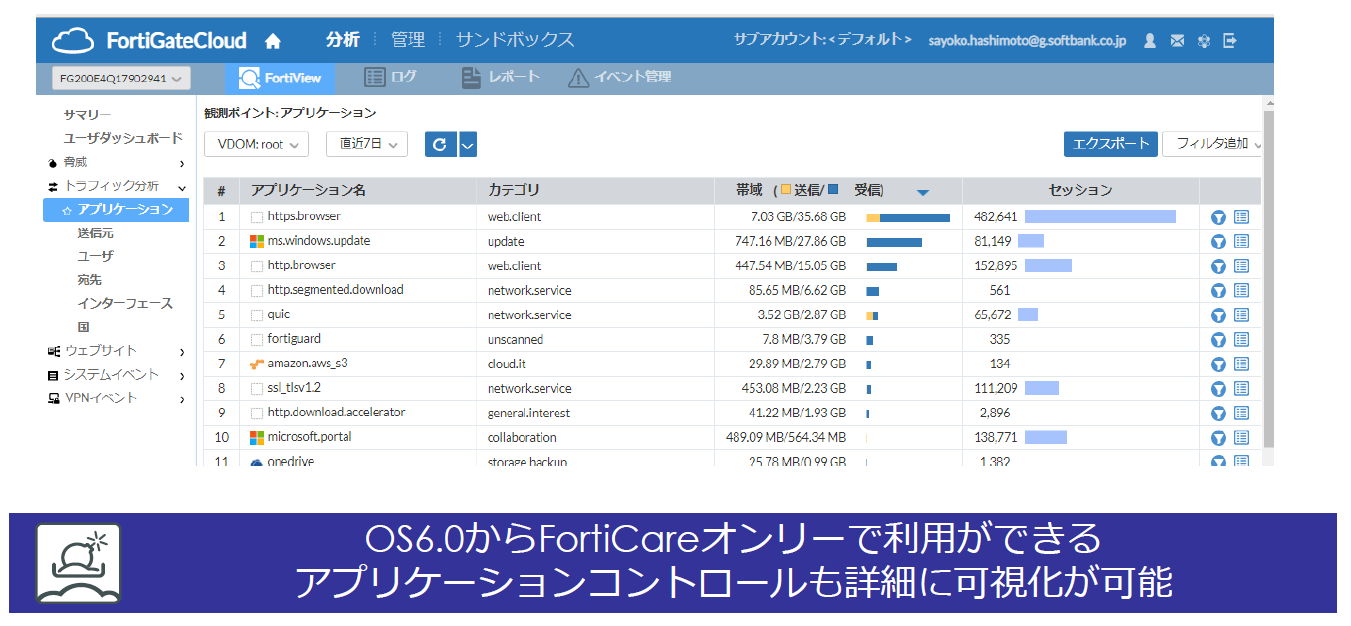Click the セッション column header

pos(1080,190)
